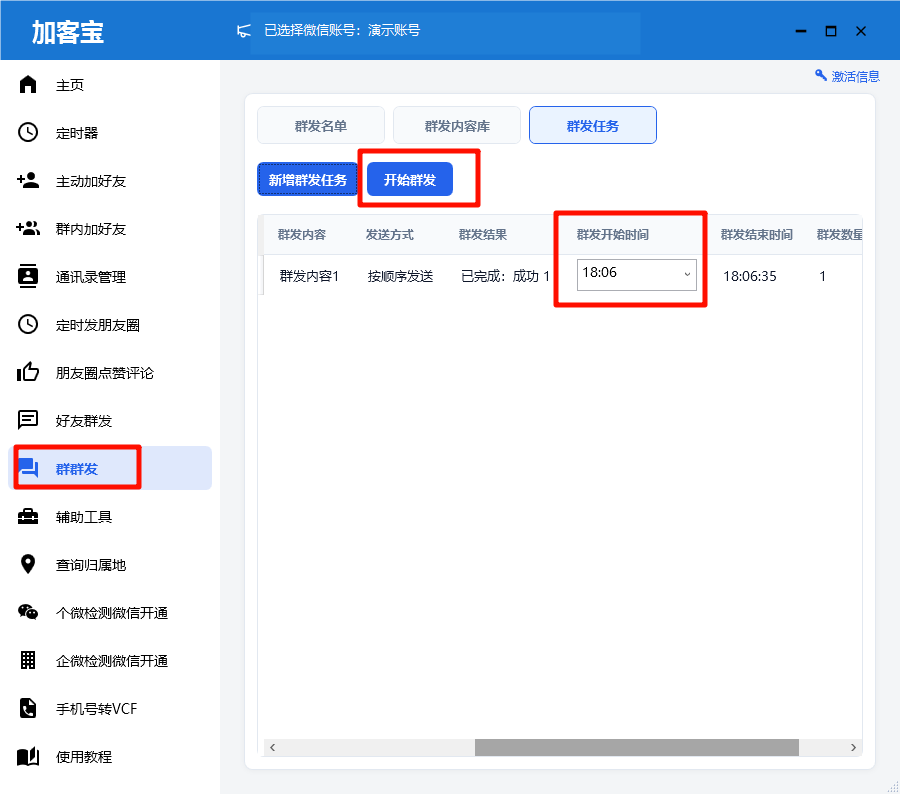Open 企微检测微信开通 in the sidebar
This screenshot has width=900, height=794.
pyautogui.click(x=112, y=661)
